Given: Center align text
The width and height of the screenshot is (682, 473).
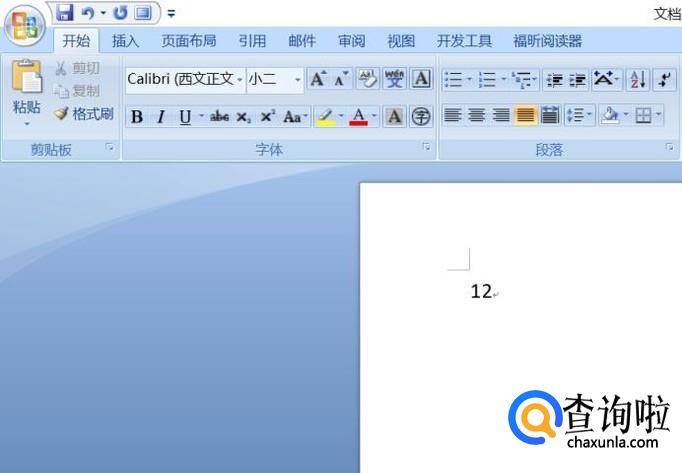Looking at the screenshot, I should point(477,115).
